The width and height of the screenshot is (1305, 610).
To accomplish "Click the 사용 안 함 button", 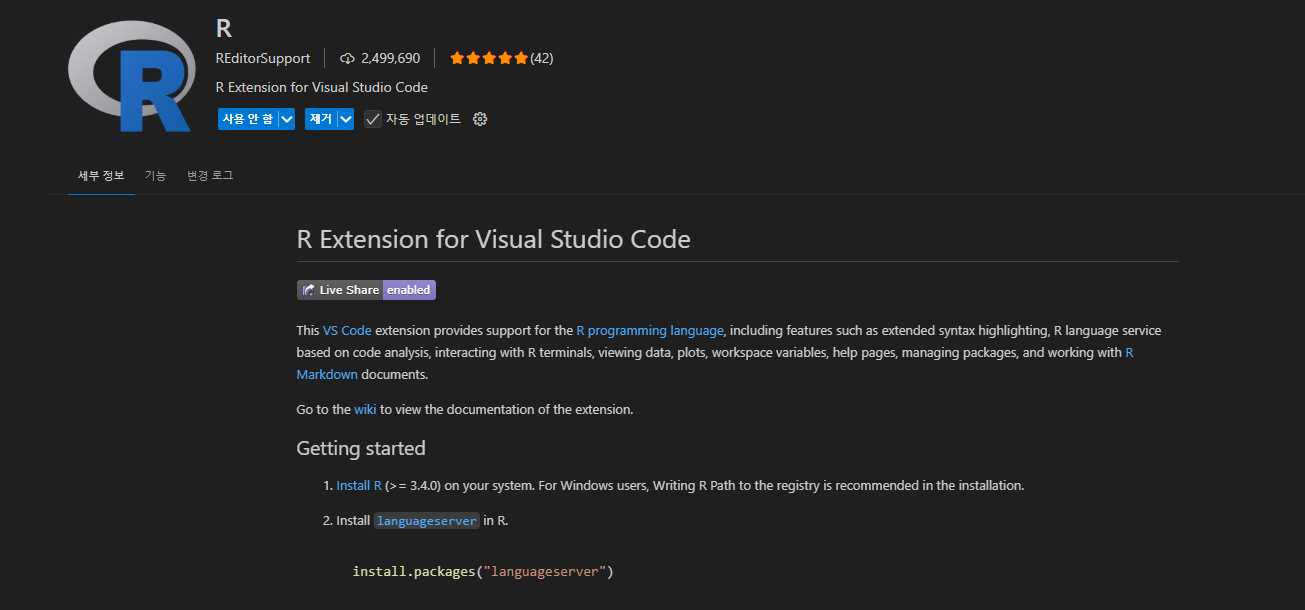I will [247, 119].
